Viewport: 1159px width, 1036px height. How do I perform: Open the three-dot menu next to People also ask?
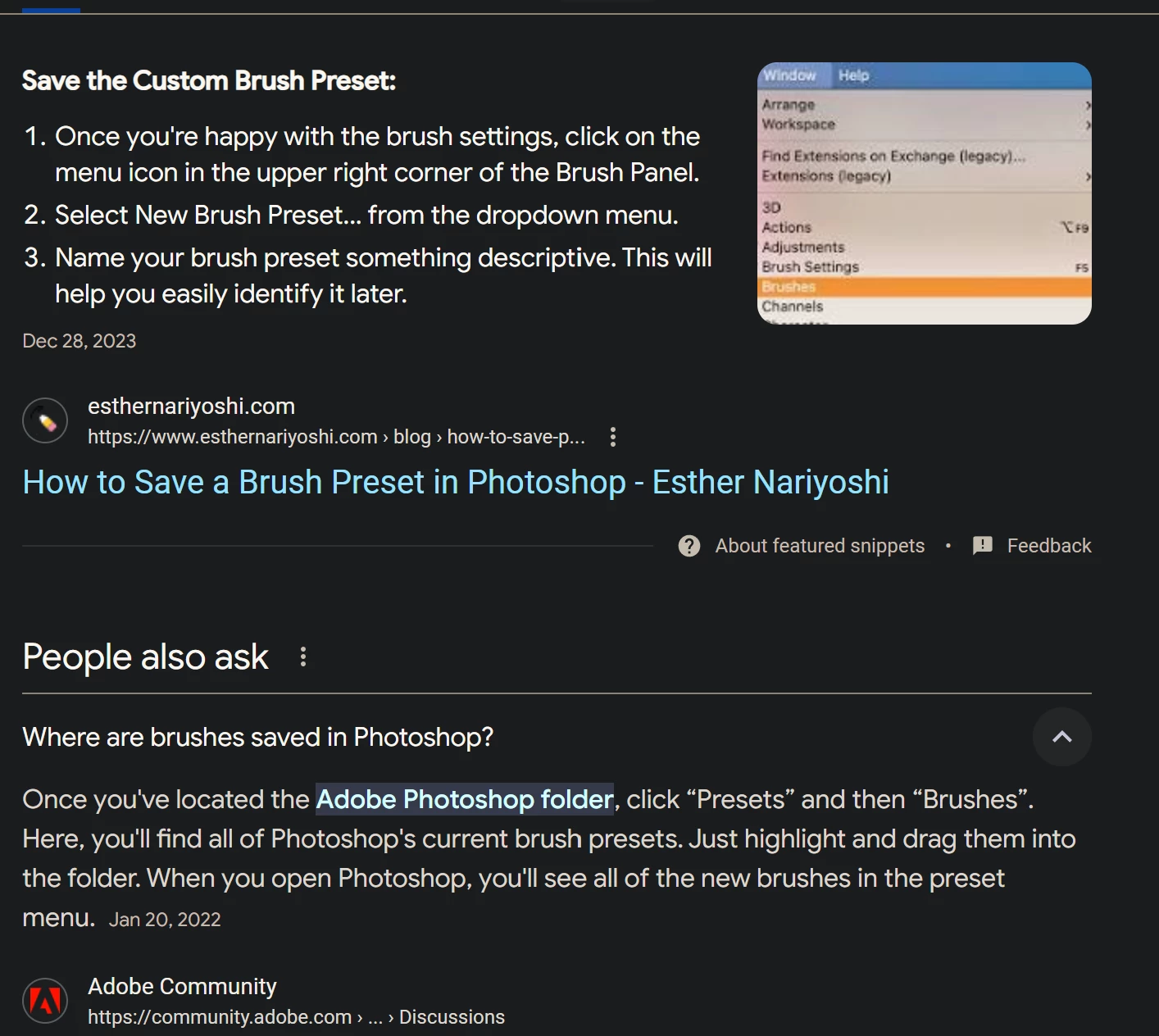tap(303, 657)
